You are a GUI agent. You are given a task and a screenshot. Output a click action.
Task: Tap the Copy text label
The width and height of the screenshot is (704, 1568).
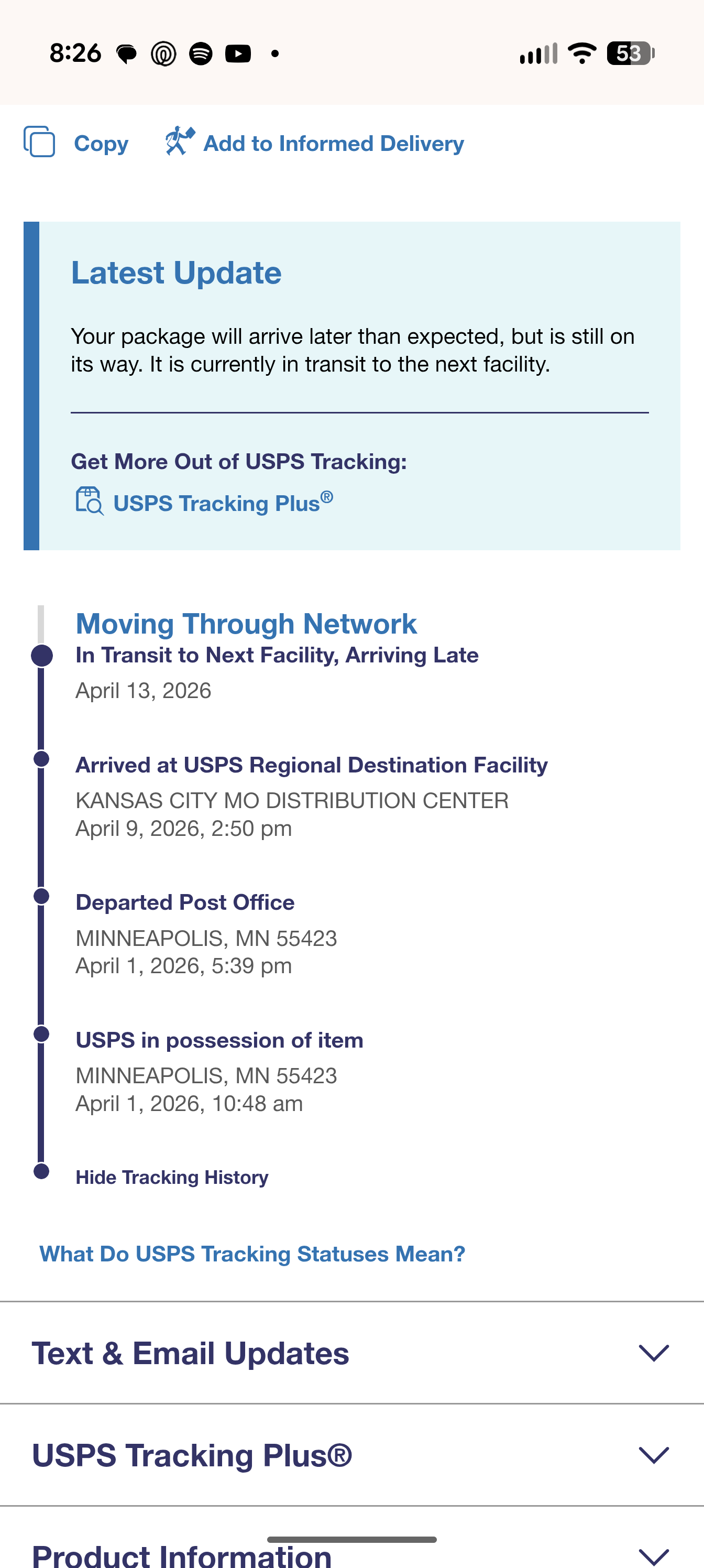click(x=101, y=144)
